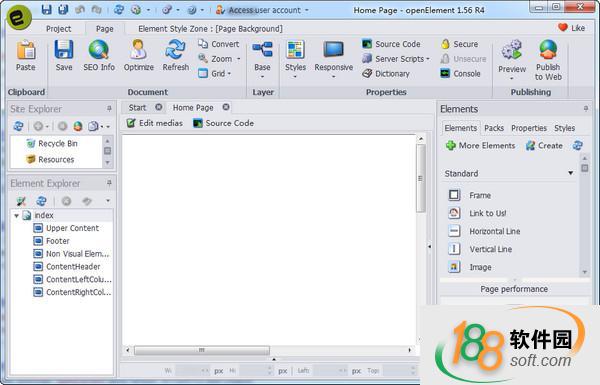
Task: Select the Link to Us! element
Action: pyautogui.click(x=478, y=213)
